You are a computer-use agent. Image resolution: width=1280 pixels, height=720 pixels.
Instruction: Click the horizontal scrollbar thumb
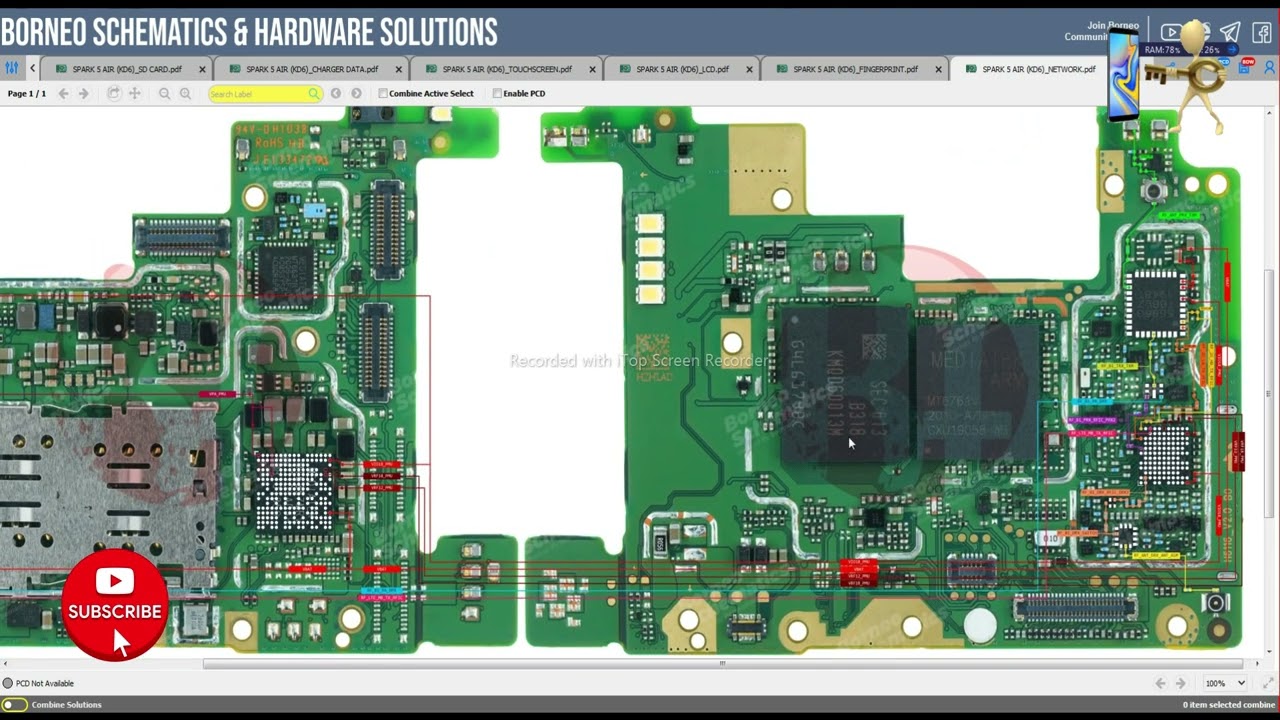(722, 663)
